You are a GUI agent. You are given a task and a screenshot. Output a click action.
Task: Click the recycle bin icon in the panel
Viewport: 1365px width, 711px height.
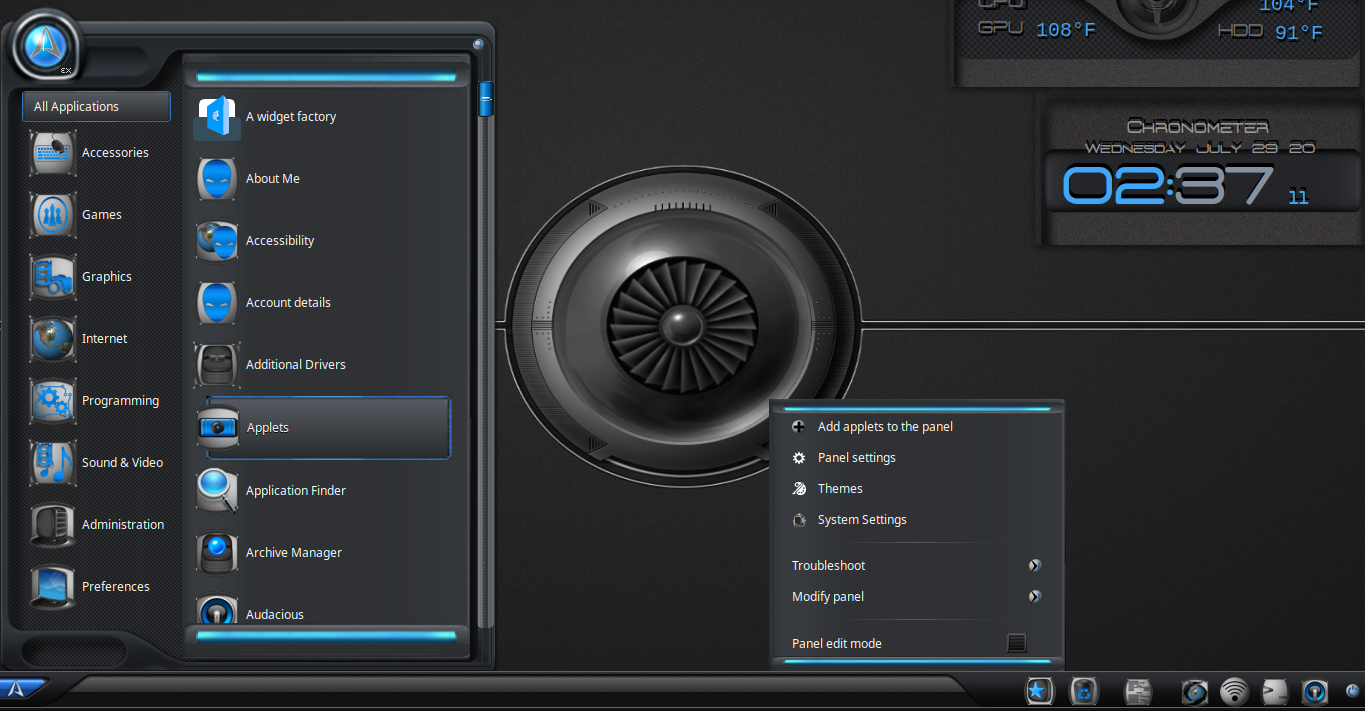click(x=1085, y=691)
